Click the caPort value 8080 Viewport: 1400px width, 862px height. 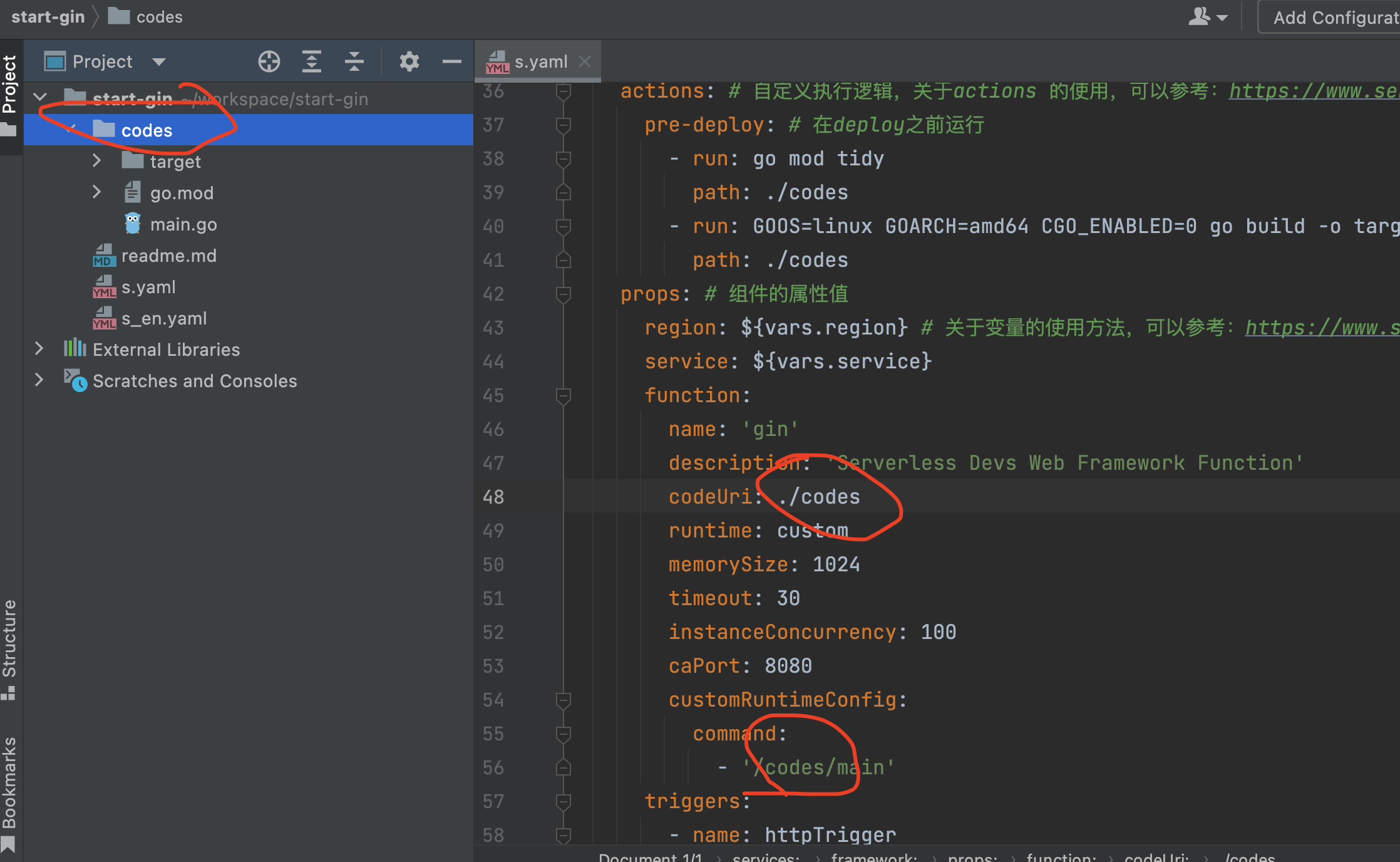[788, 666]
